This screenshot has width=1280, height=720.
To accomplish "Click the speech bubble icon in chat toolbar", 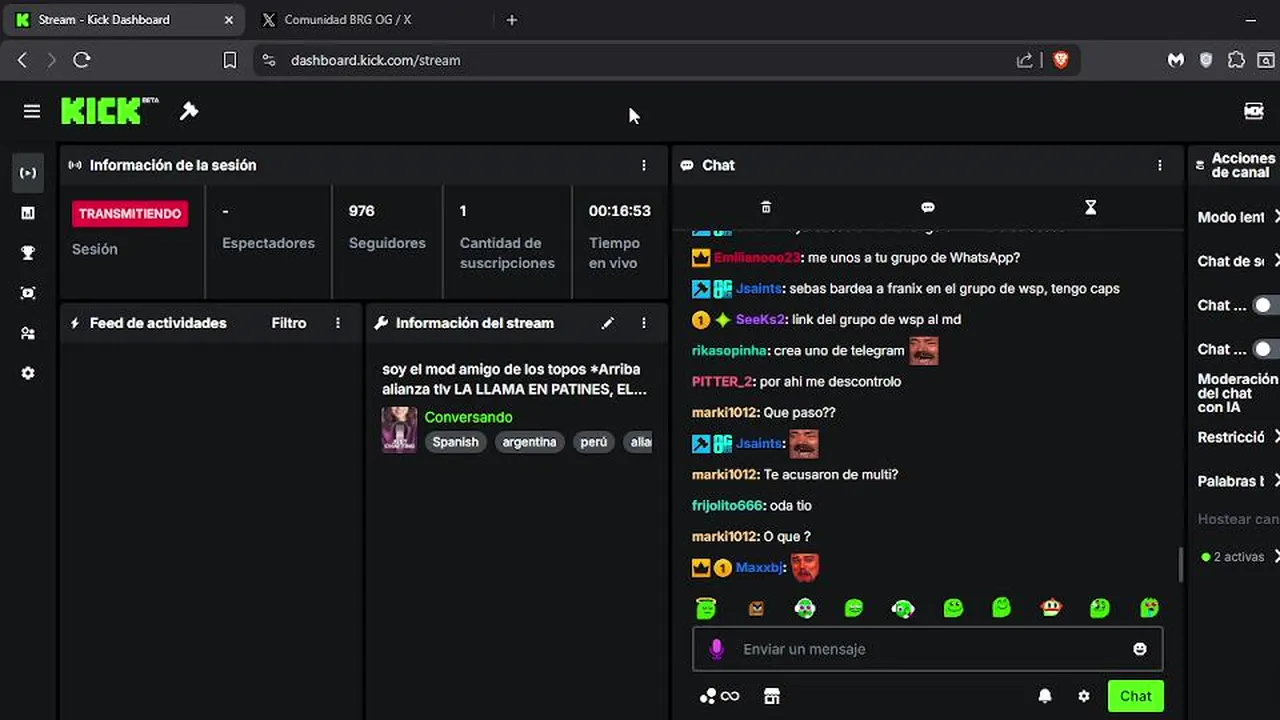I will [928, 207].
